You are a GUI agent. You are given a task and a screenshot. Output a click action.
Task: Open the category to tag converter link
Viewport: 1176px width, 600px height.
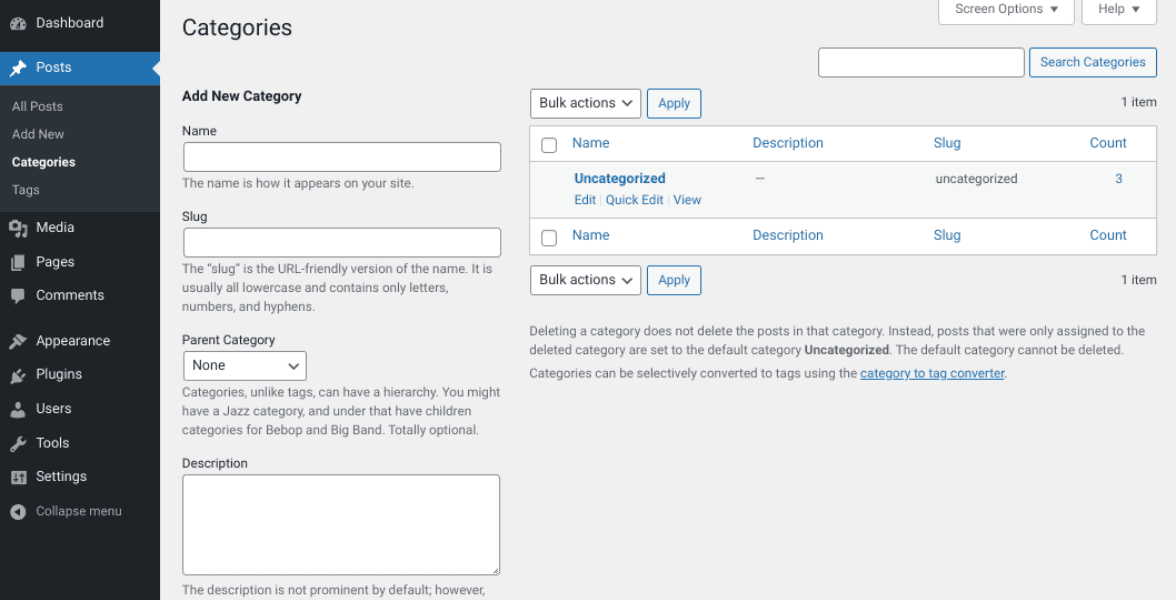pos(932,372)
